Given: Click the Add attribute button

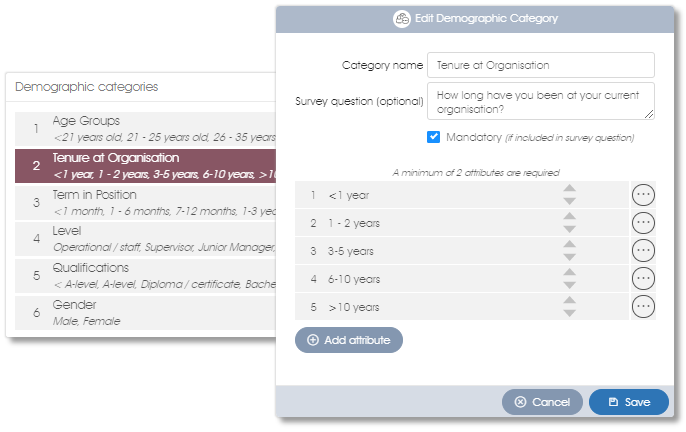Looking at the screenshot, I should point(349,340).
